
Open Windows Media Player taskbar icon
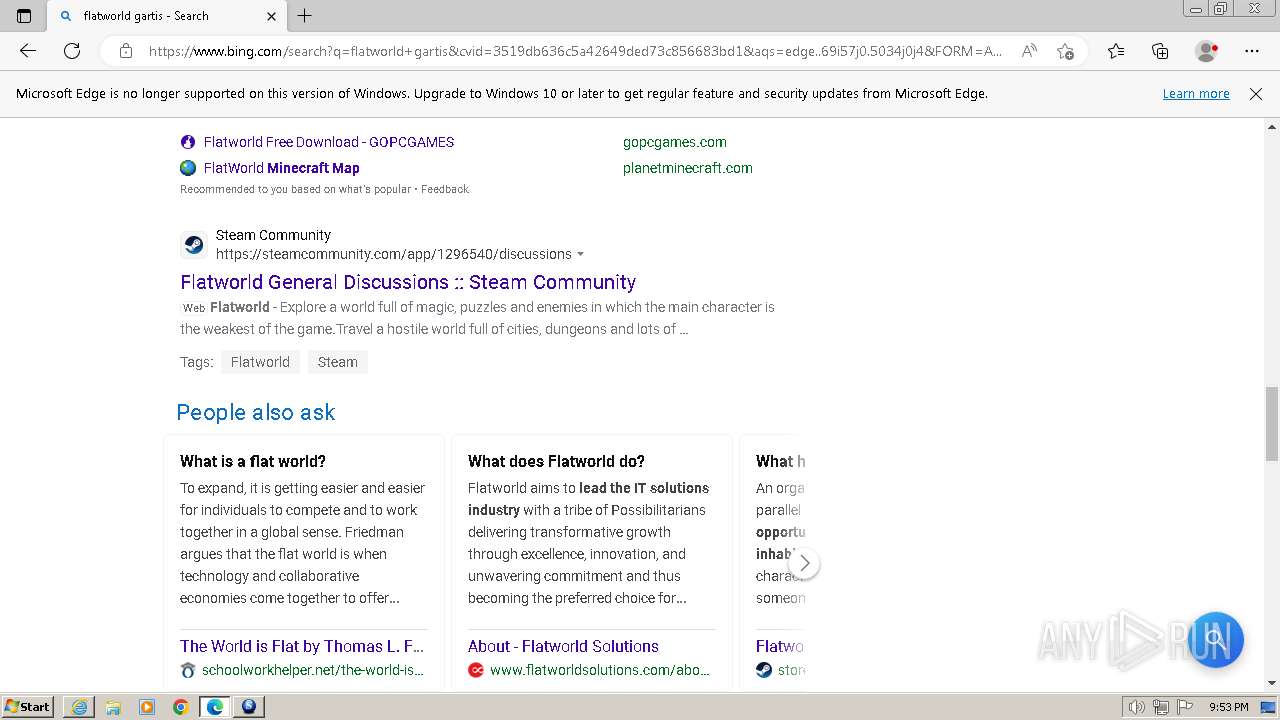point(147,707)
